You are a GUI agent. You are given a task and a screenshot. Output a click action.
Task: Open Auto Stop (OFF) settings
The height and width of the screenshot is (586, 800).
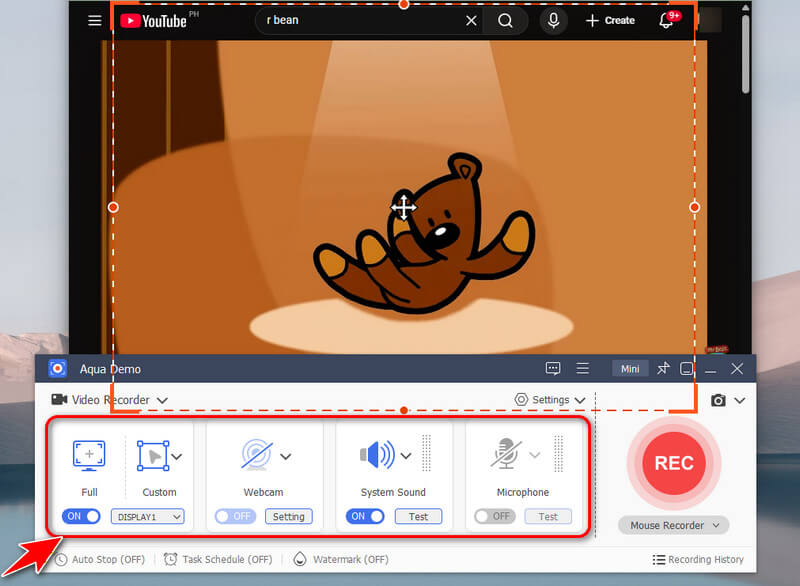pos(100,559)
